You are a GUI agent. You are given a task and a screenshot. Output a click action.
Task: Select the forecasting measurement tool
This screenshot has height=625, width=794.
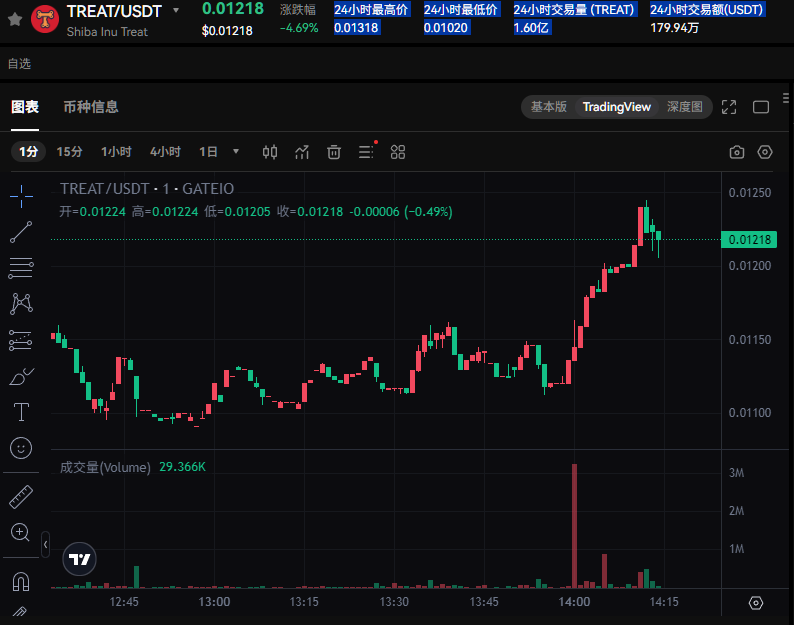[21, 340]
